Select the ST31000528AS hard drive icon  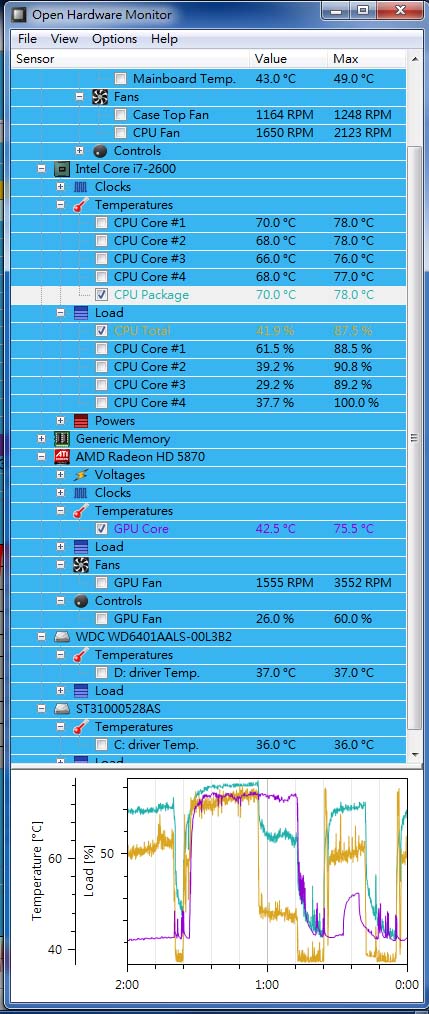62,709
